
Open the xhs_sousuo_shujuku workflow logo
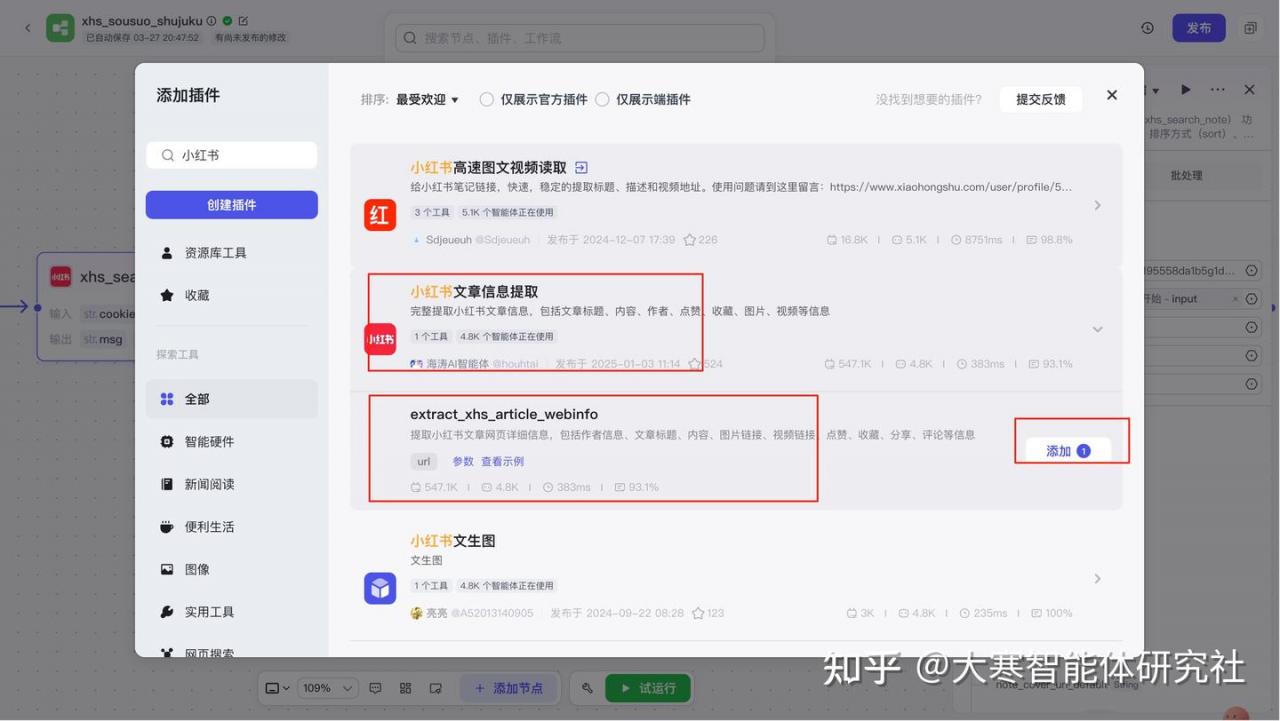60,28
